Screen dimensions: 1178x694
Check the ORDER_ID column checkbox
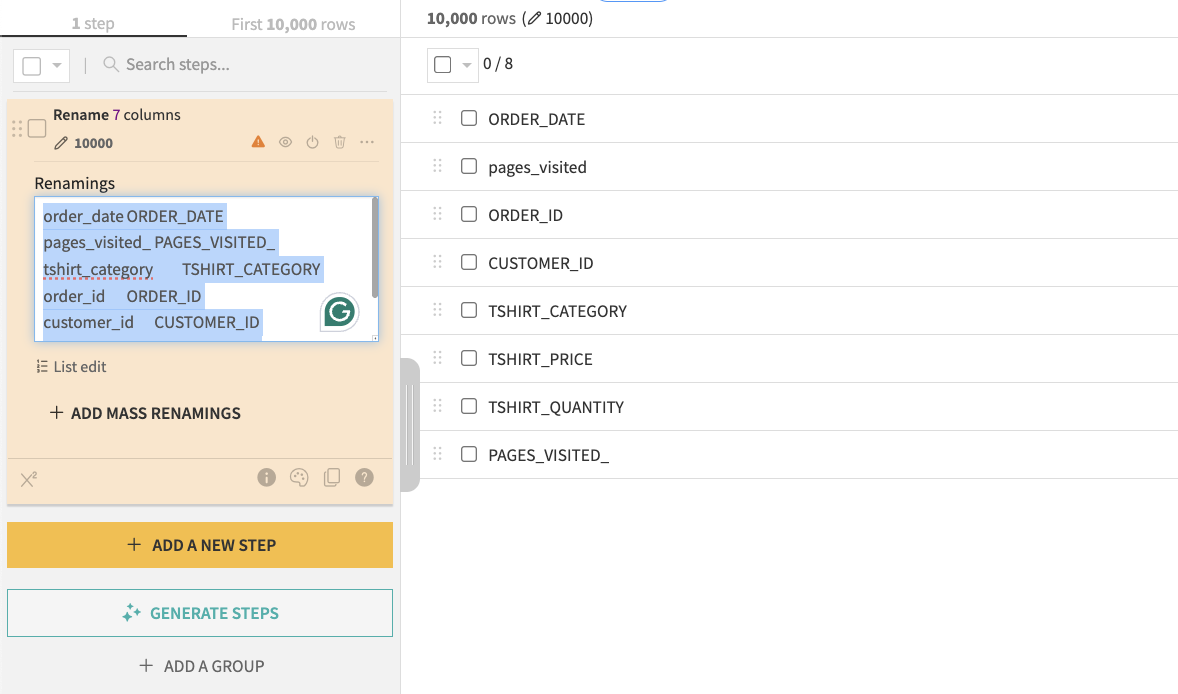click(469, 214)
